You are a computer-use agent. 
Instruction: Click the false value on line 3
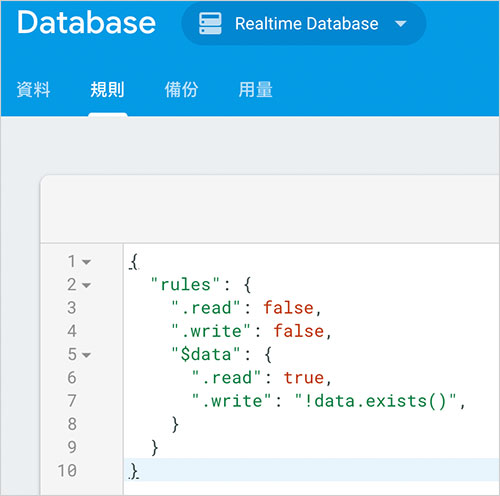click(x=288, y=308)
